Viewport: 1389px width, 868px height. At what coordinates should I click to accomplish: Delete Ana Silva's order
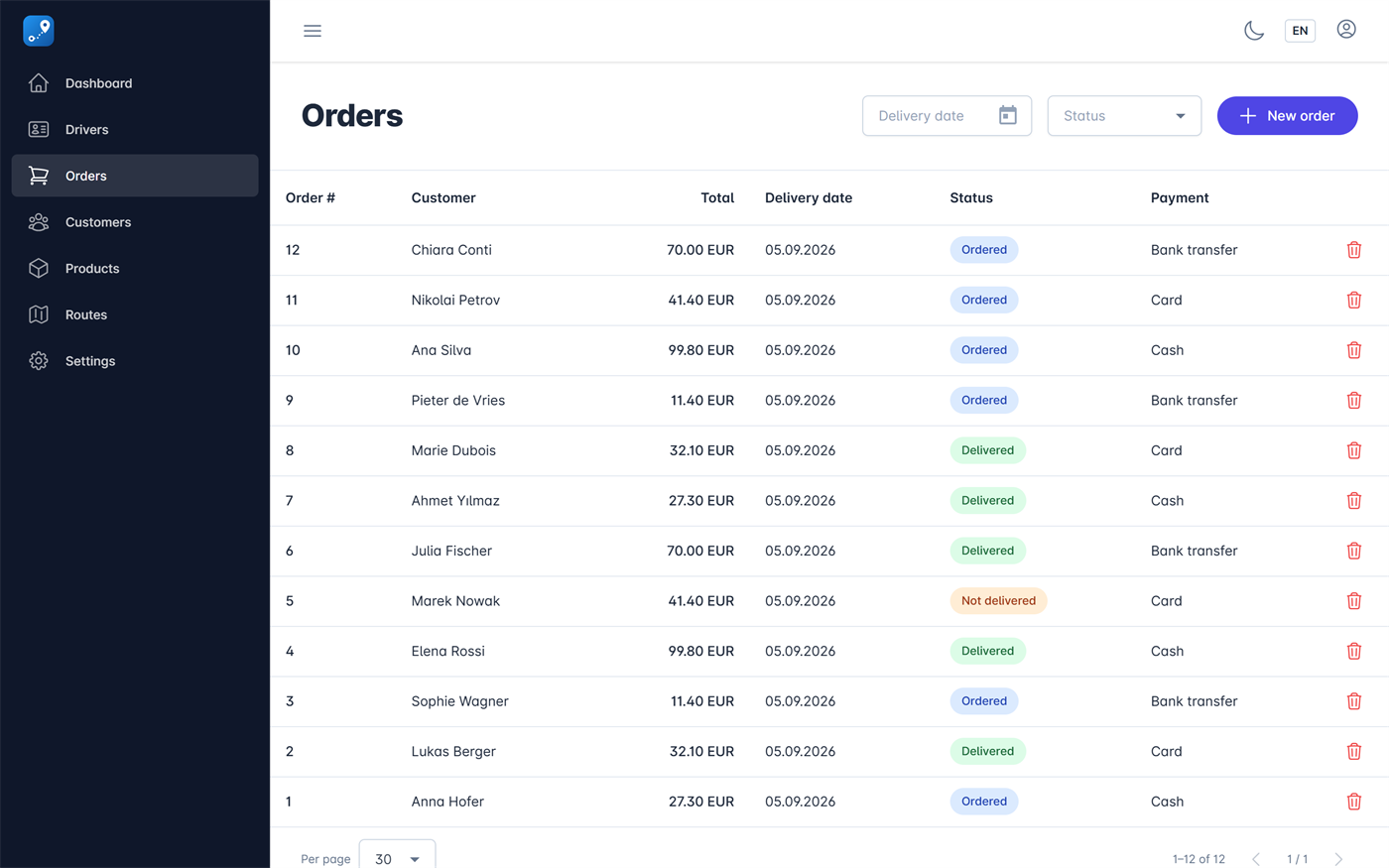[1354, 350]
